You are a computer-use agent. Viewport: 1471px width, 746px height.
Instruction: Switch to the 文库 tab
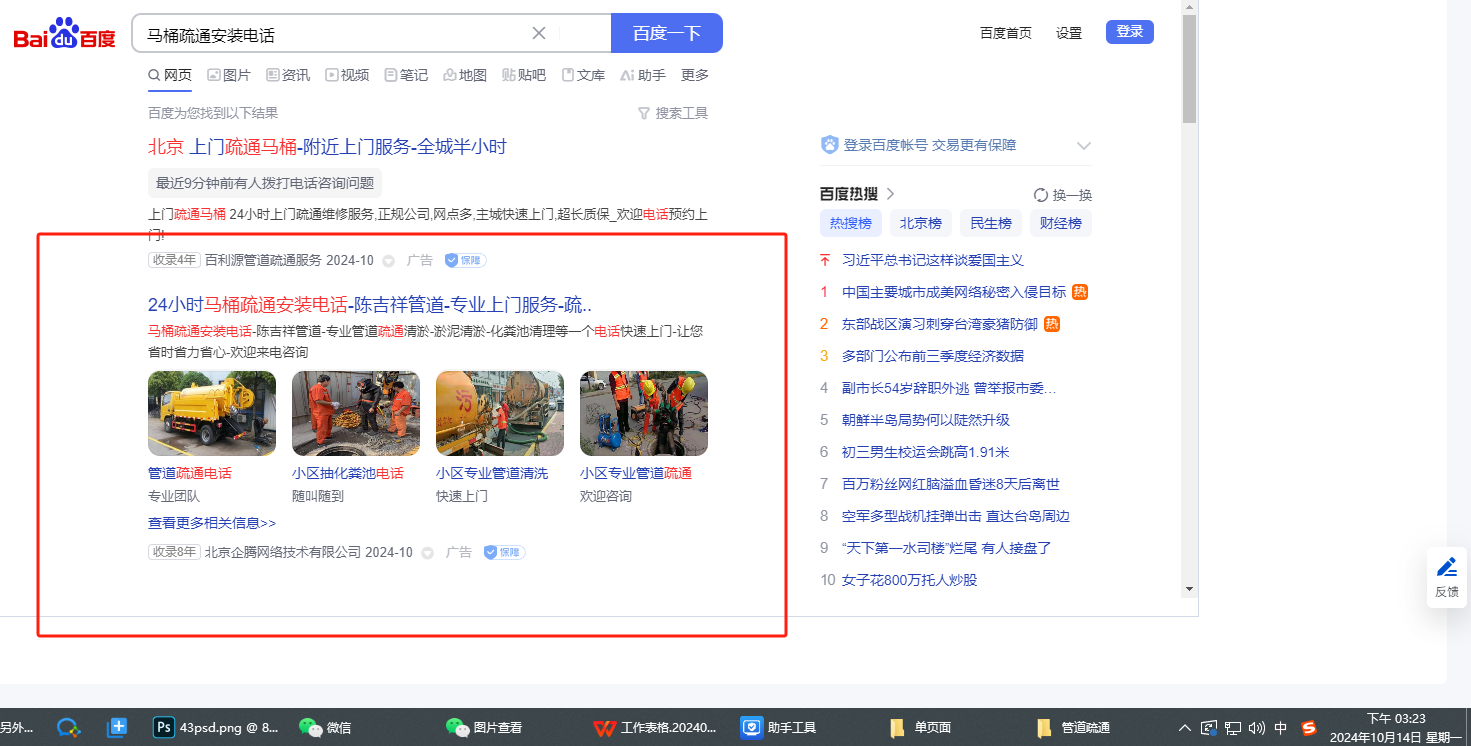pos(583,75)
